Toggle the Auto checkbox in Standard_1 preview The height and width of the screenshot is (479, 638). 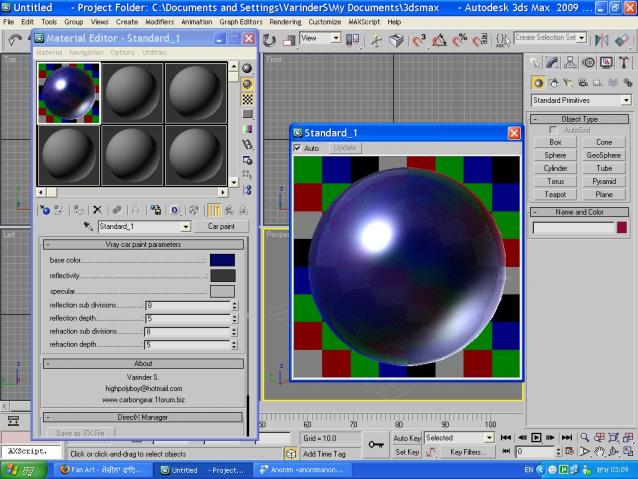coord(297,148)
